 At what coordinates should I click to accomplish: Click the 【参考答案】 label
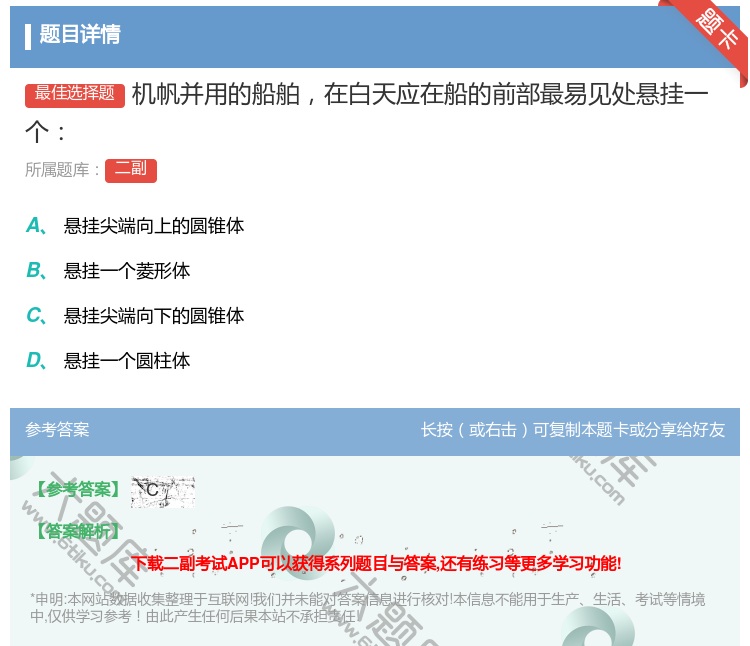coord(77,490)
